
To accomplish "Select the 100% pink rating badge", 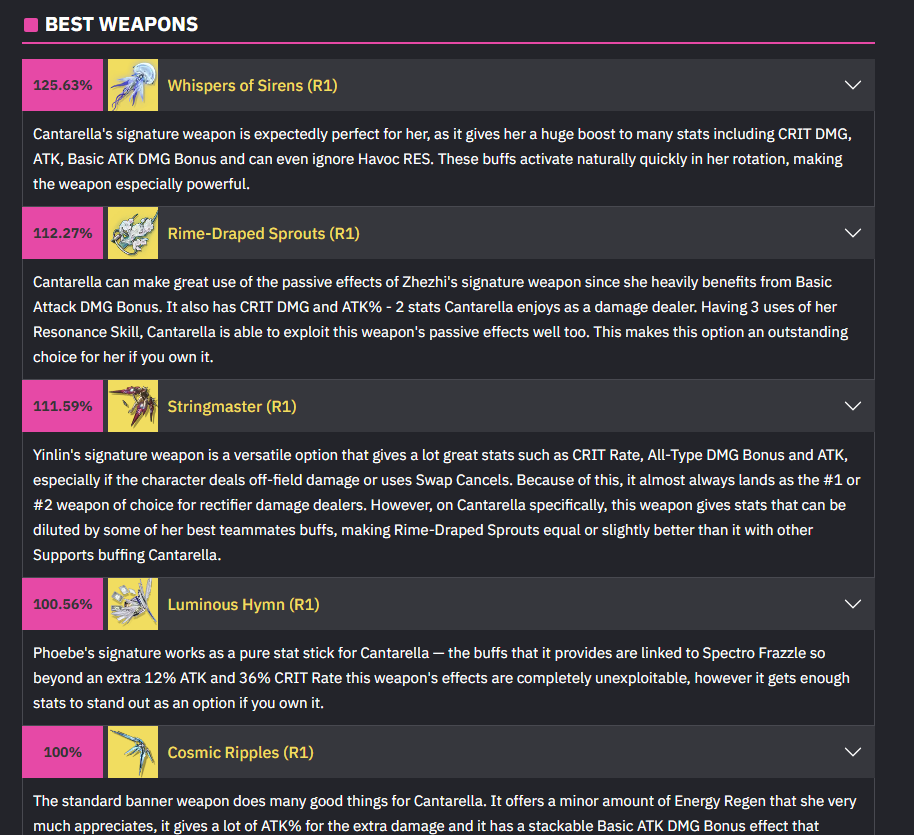I will tap(62, 752).
